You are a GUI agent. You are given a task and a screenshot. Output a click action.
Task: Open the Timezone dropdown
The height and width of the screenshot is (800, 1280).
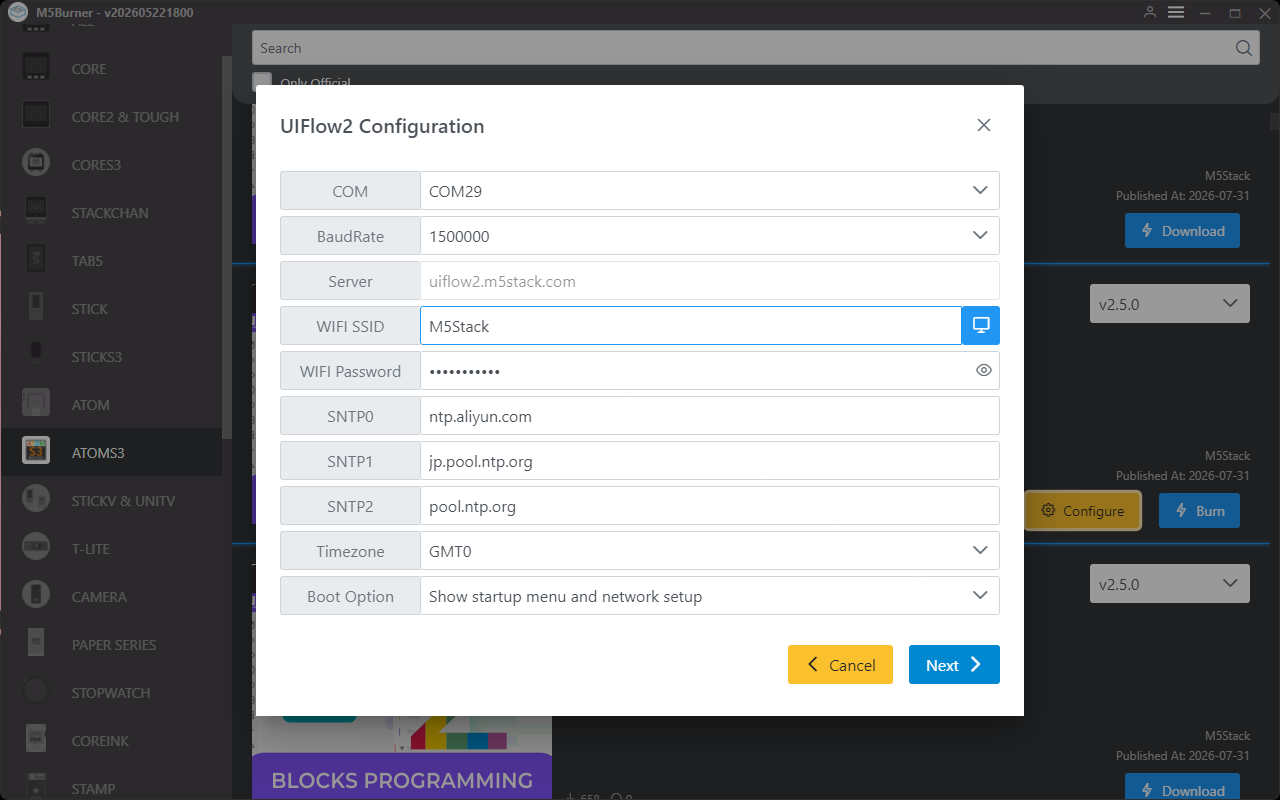[710, 551]
